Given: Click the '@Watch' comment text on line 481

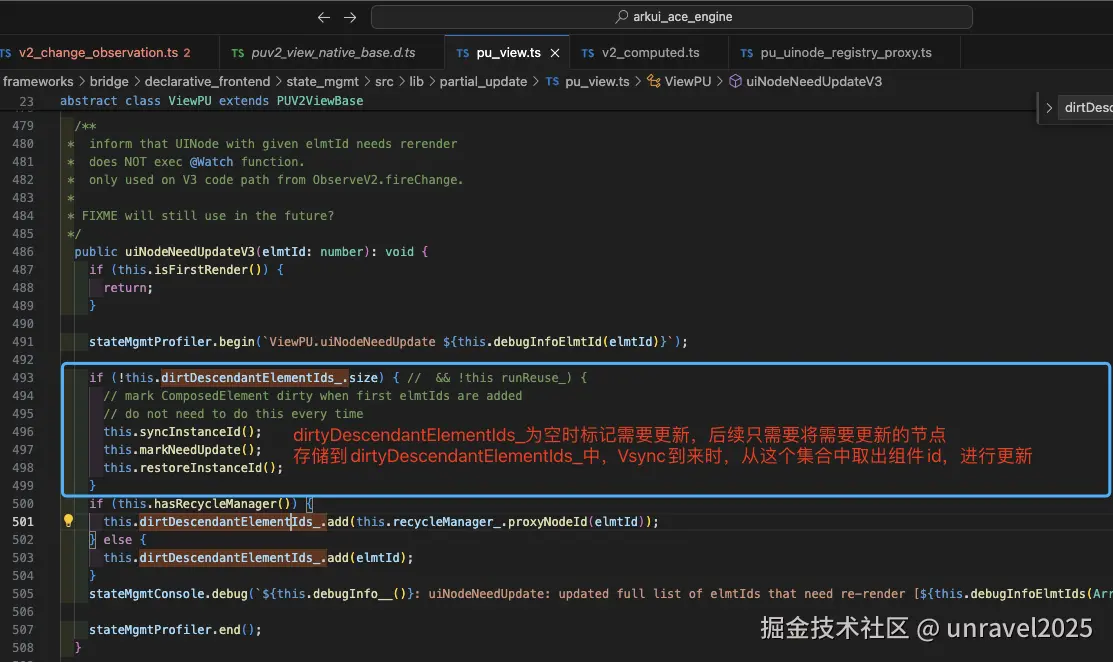Looking at the screenshot, I should click(x=212, y=162).
